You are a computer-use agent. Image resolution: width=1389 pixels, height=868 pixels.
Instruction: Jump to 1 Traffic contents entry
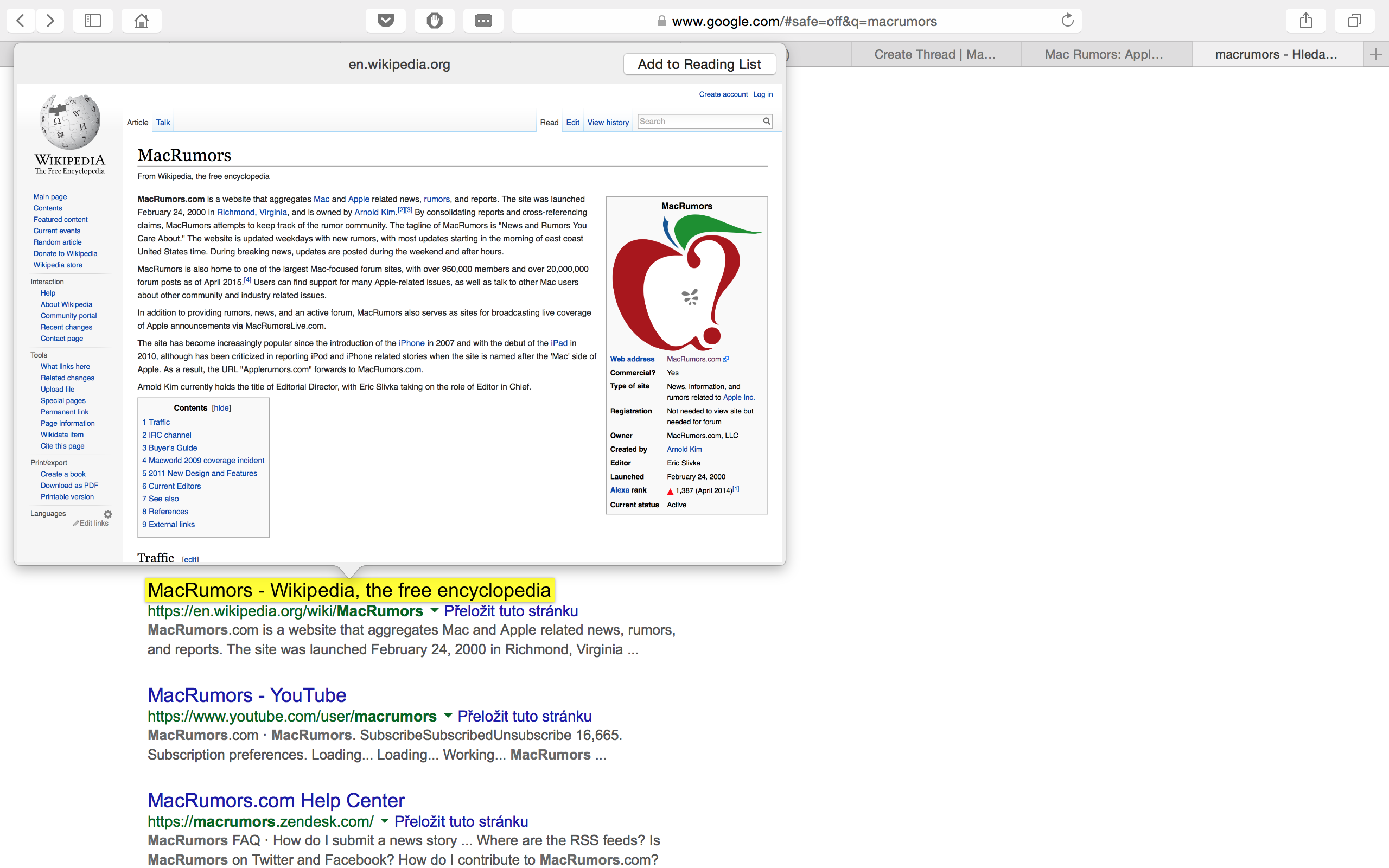(x=156, y=423)
